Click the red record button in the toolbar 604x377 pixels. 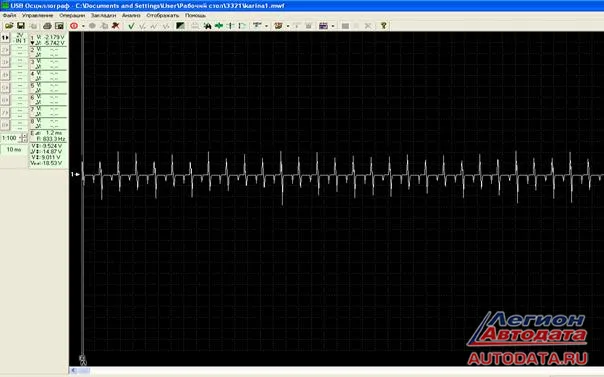pyautogui.click(x=74, y=26)
